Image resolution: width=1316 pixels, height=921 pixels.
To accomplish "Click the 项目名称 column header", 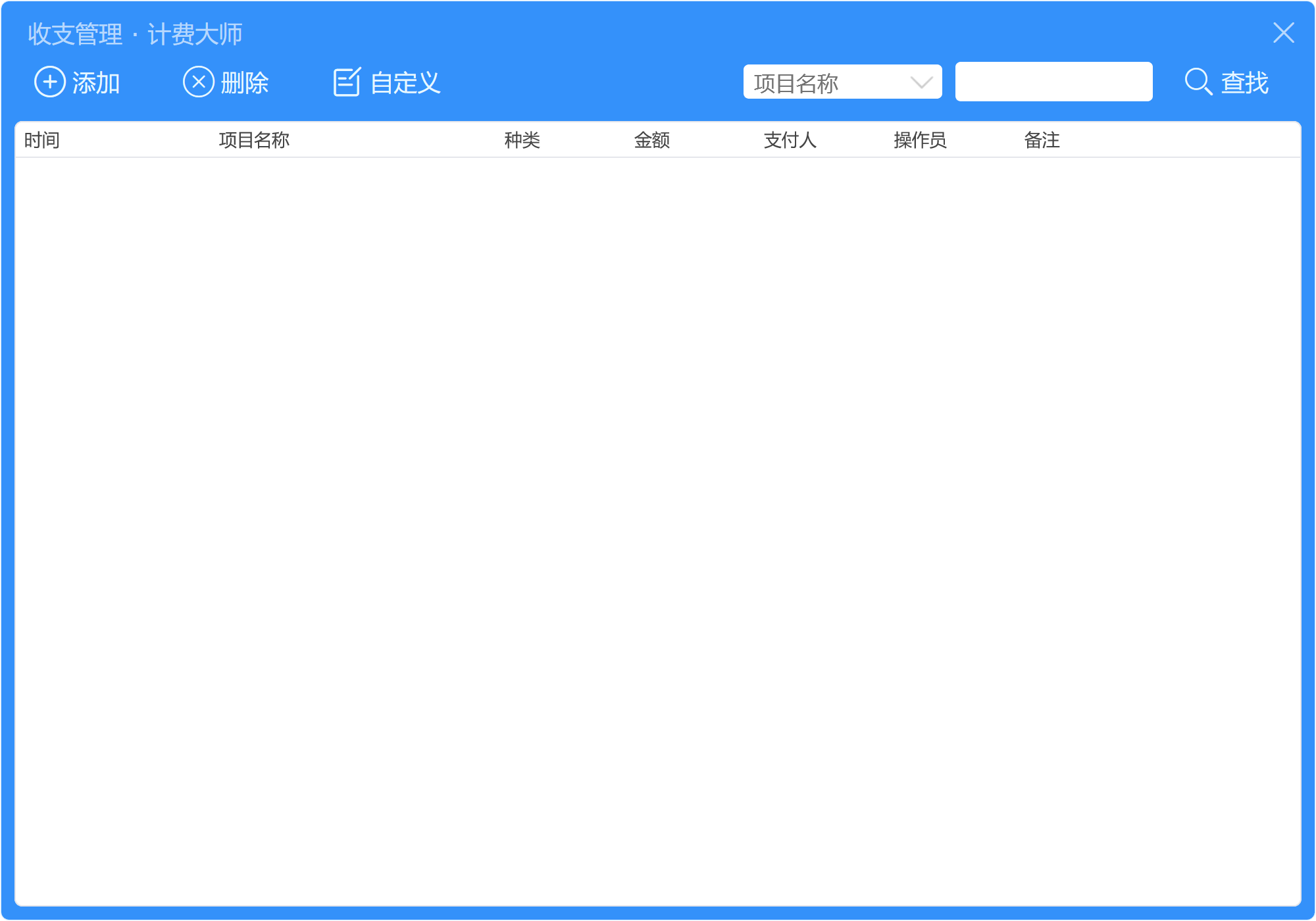I will [x=254, y=140].
